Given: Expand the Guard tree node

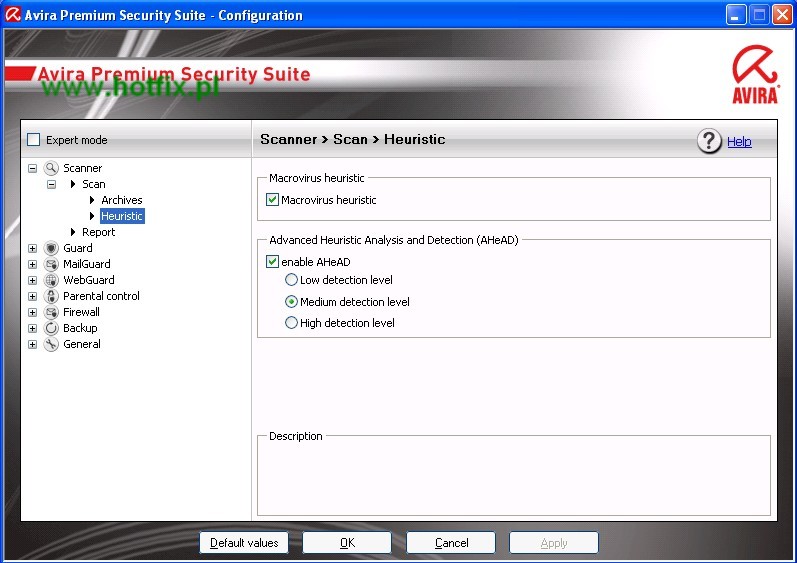Looking at the screenshot, I should 32,248.
